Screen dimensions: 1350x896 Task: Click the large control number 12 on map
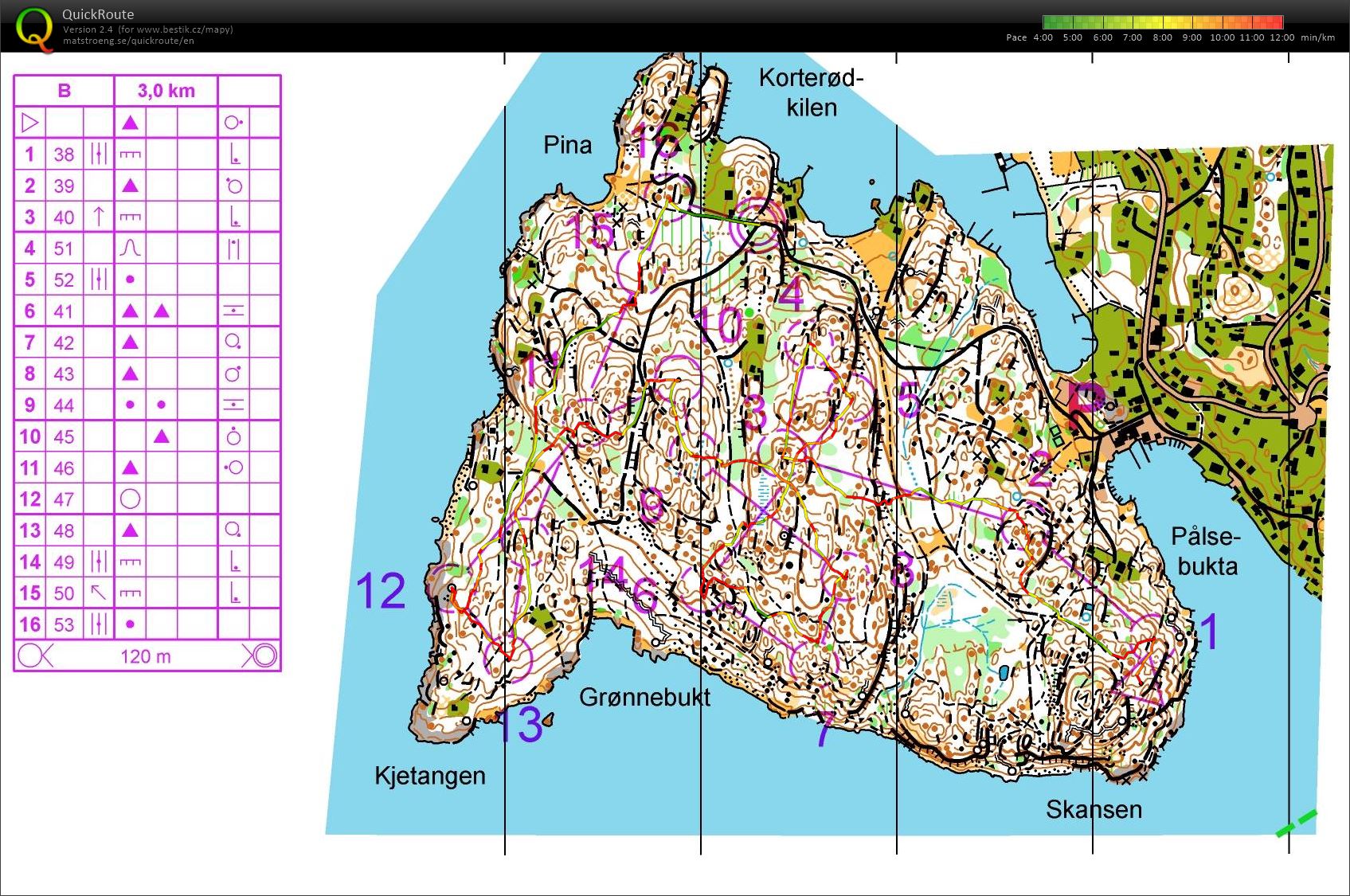pos(381,591)
